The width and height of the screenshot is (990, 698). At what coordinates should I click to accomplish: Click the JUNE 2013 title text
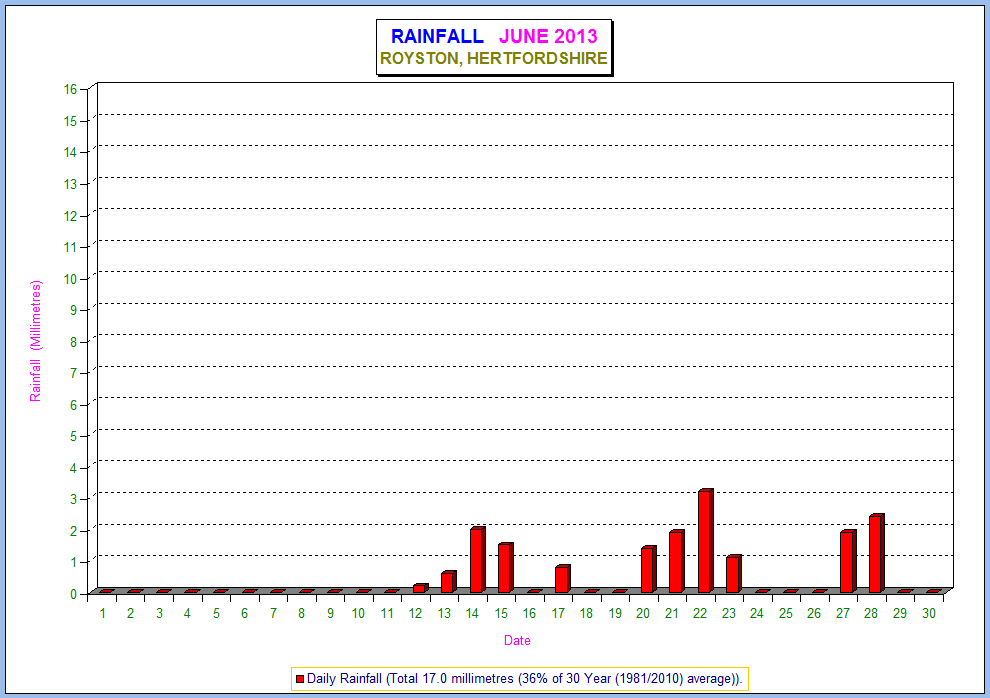click(x=548, y=37)
